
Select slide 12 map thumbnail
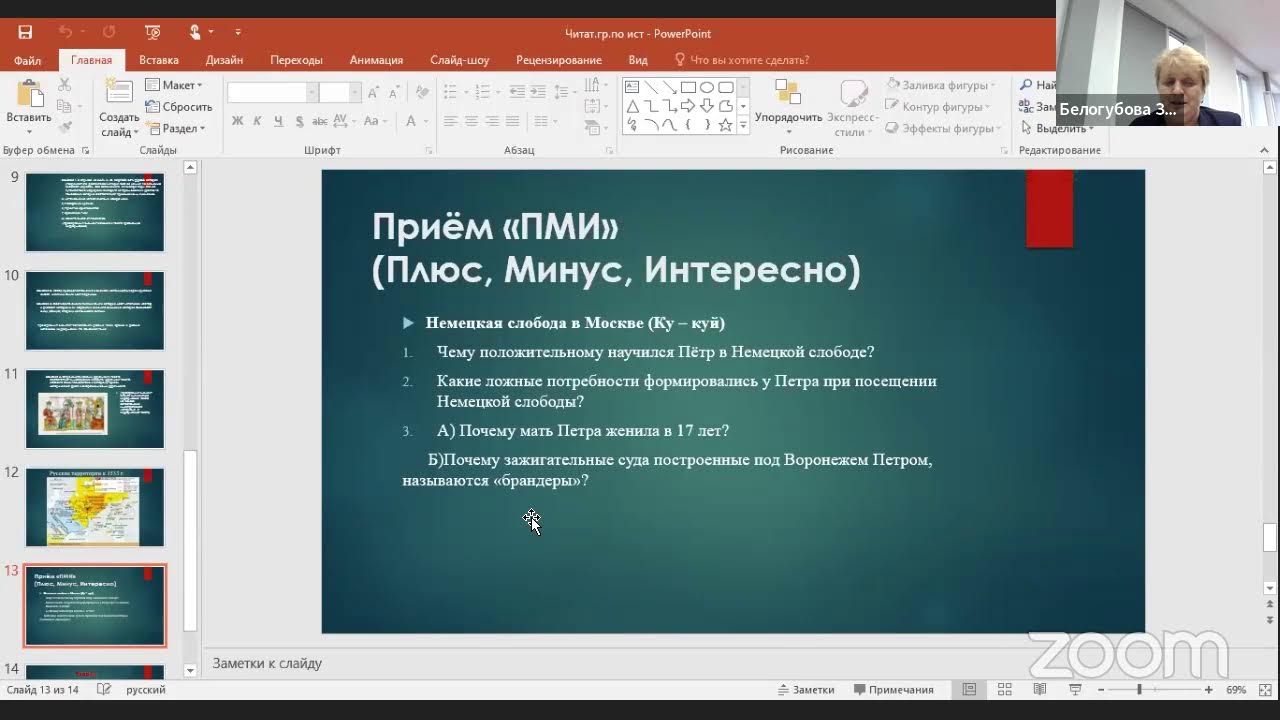point(95,507)
